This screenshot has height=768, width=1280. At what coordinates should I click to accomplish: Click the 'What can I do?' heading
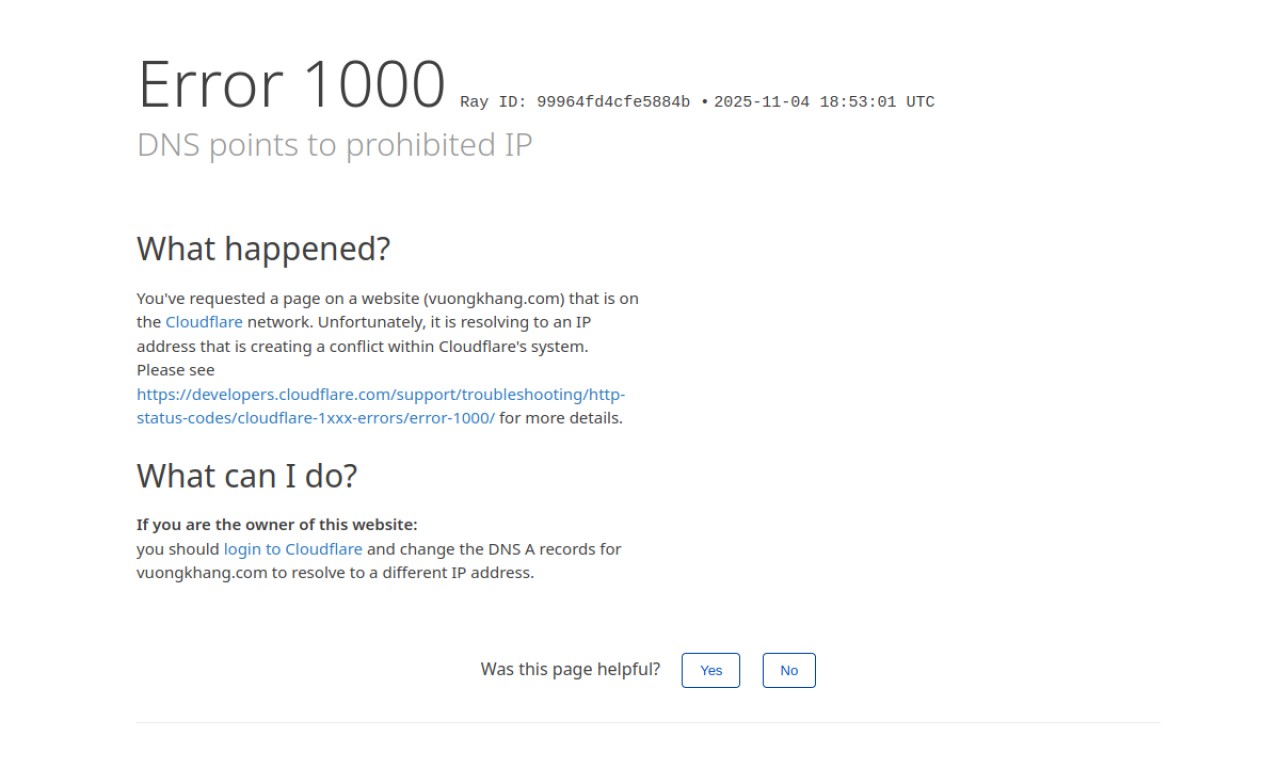246,475
